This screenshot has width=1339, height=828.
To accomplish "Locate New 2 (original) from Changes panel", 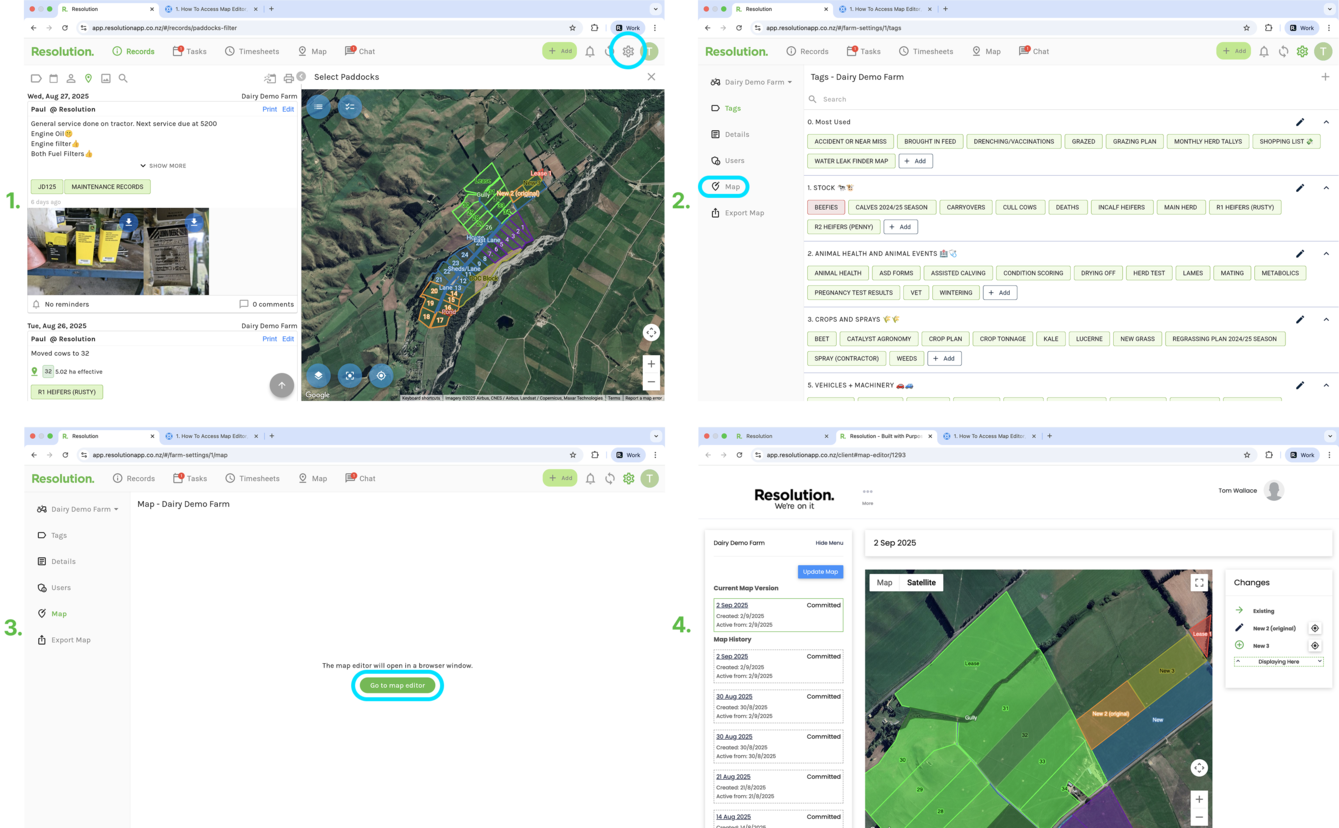I will tap(1315, 628).
